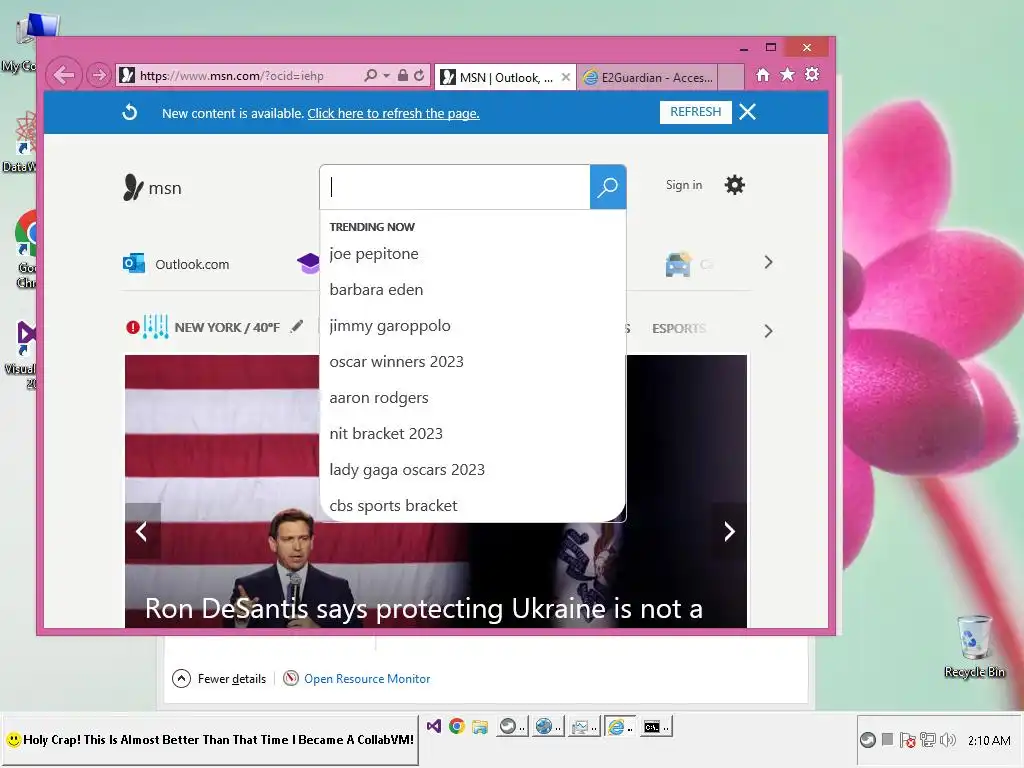Select trending search 'jimmy garoppolo'
Viewport: 1024px width, 768px height.
tap(390, 326)
